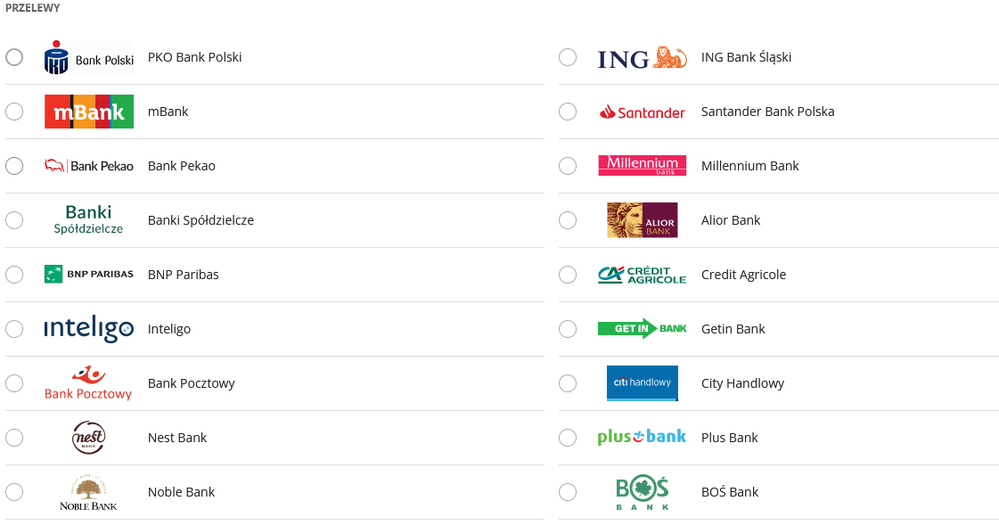Select the Getin Bank radio button
The height and width of the screenshot is (527, 999).
coord(568,329)
